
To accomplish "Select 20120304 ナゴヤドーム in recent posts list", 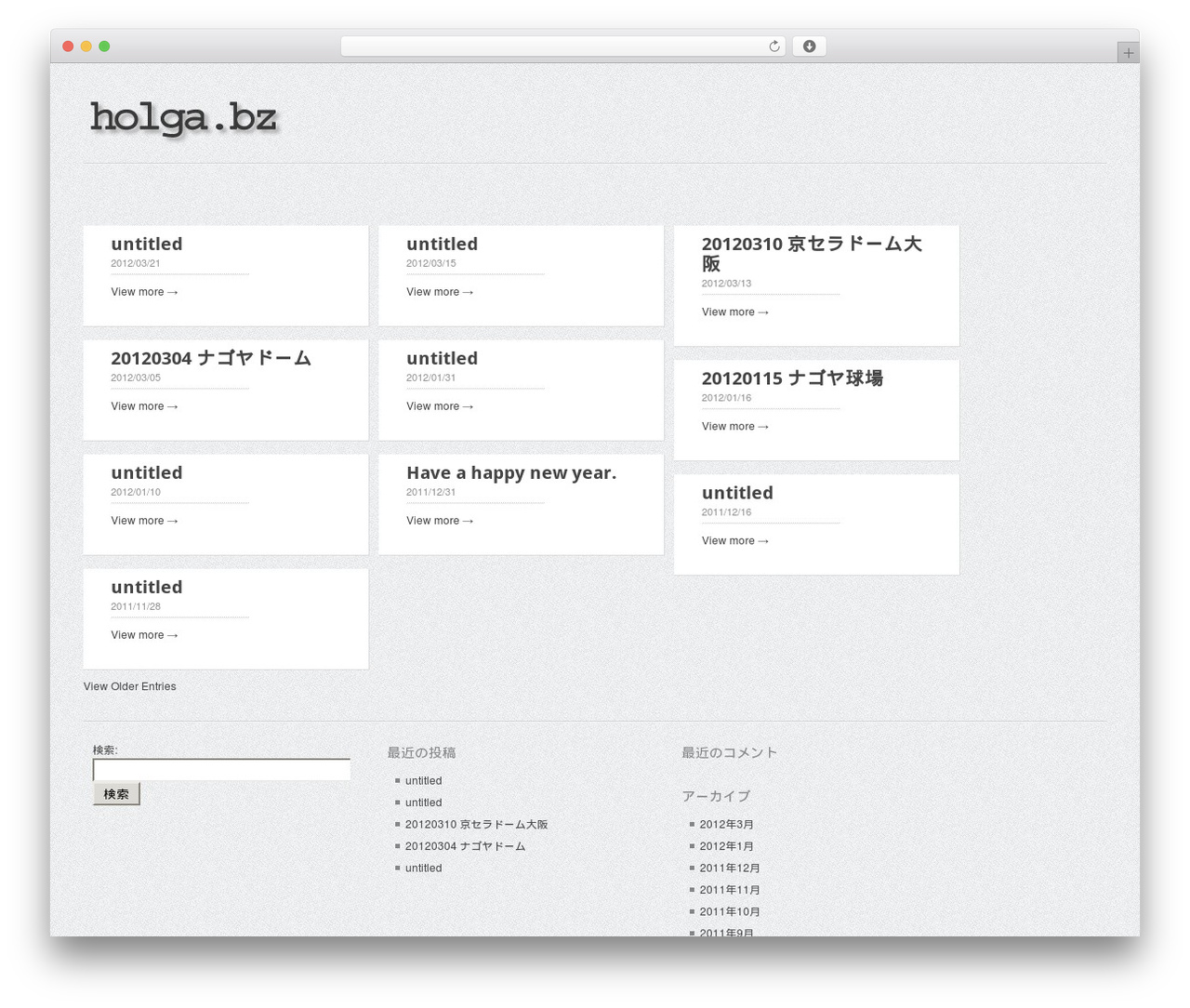I will click(x=465, y=846).
